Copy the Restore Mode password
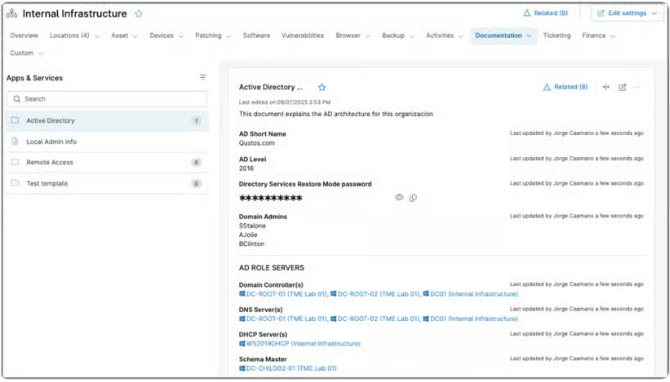Image resolution: width=670 pixels, height=382 pixels. (x=413, y=198)
